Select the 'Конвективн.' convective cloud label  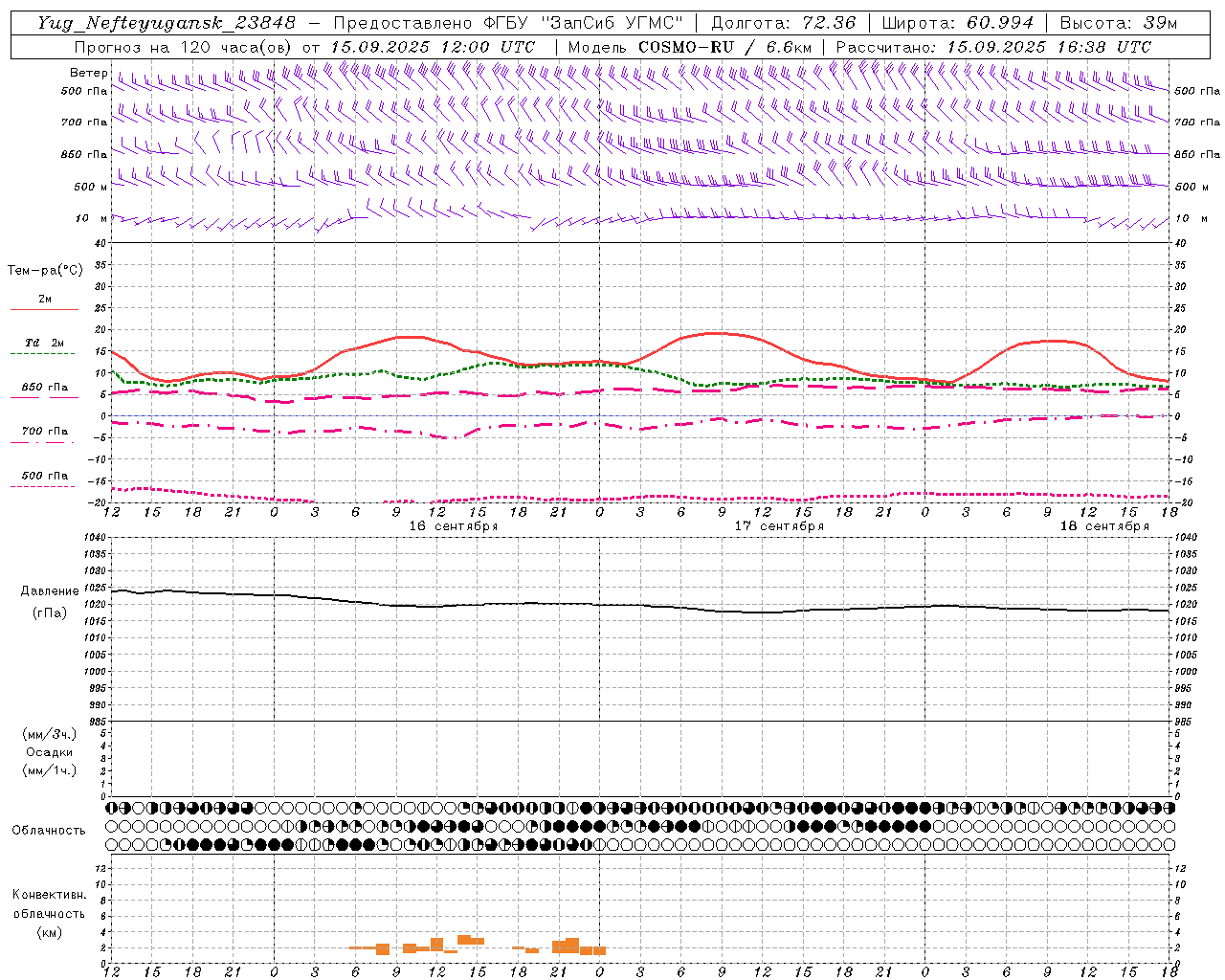click(50, 895)
